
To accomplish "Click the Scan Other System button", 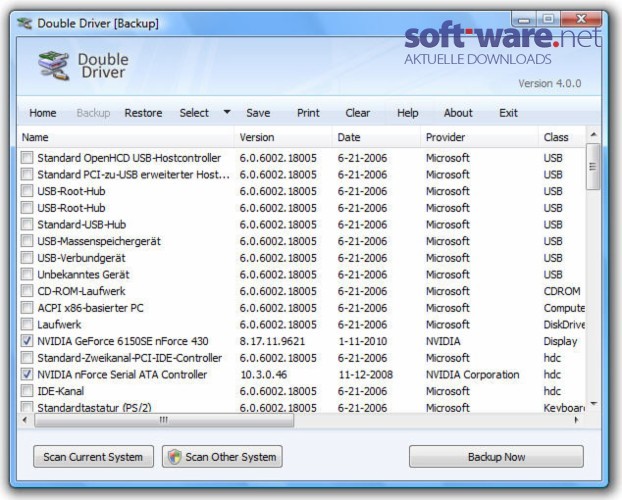I will coord(222,457).
